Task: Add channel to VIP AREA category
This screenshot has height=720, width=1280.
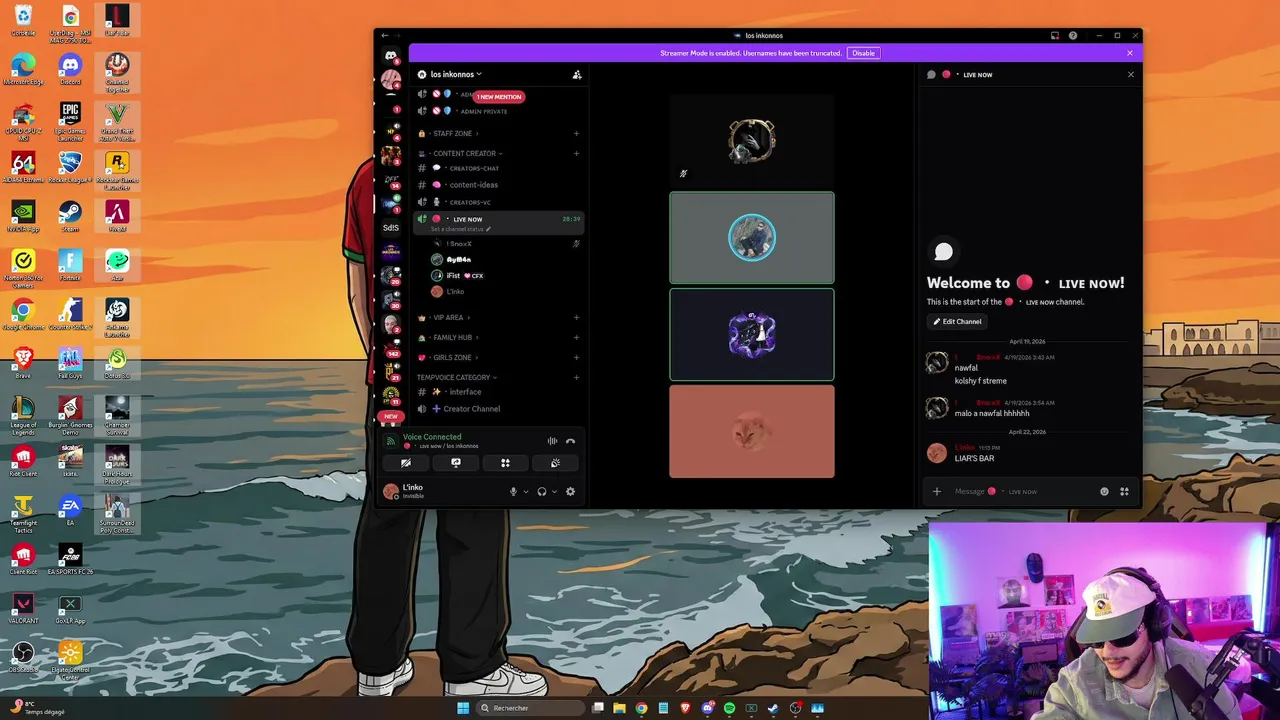Action: click(576, 317)
